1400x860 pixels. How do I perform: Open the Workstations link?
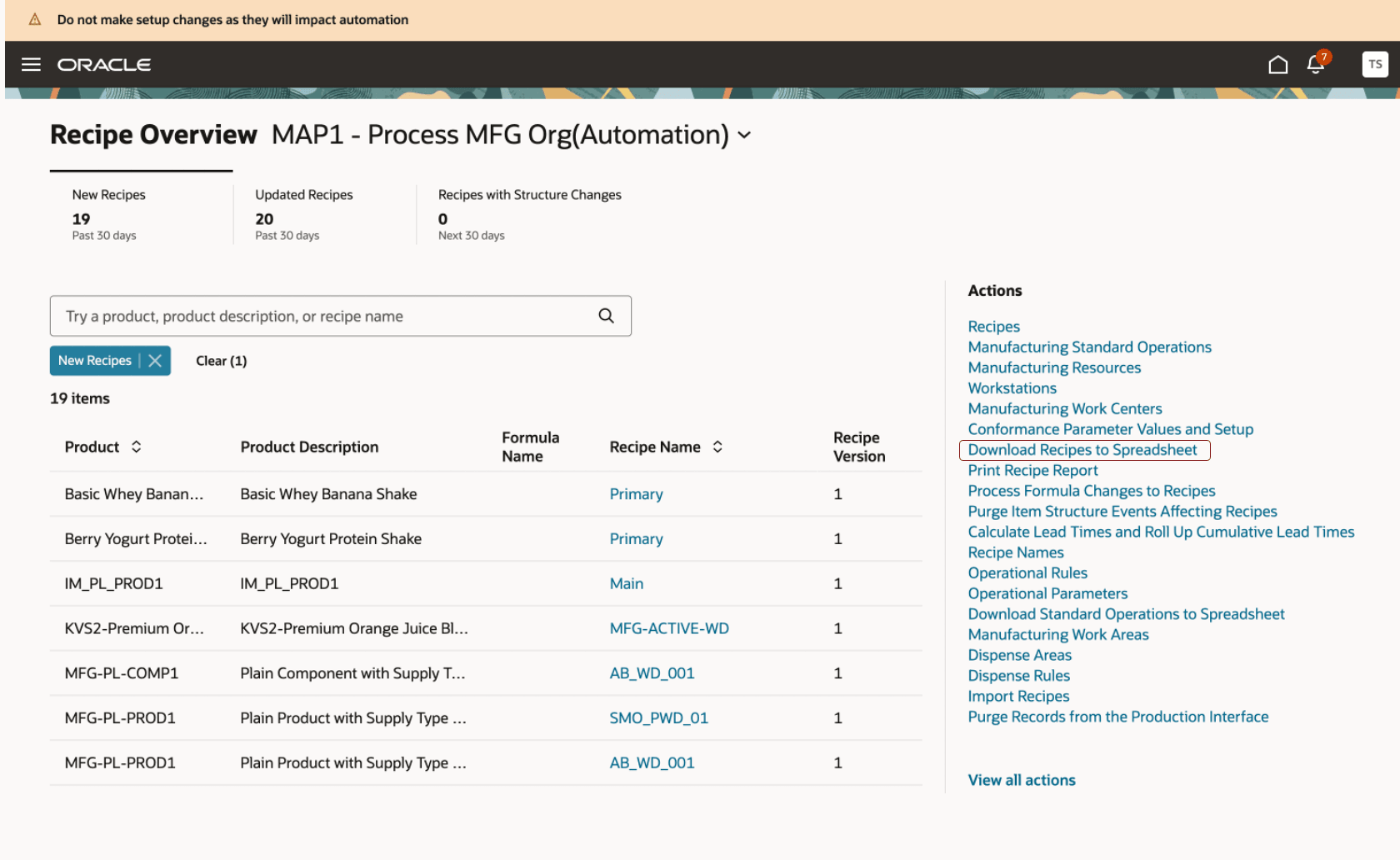coord(1012,388)
